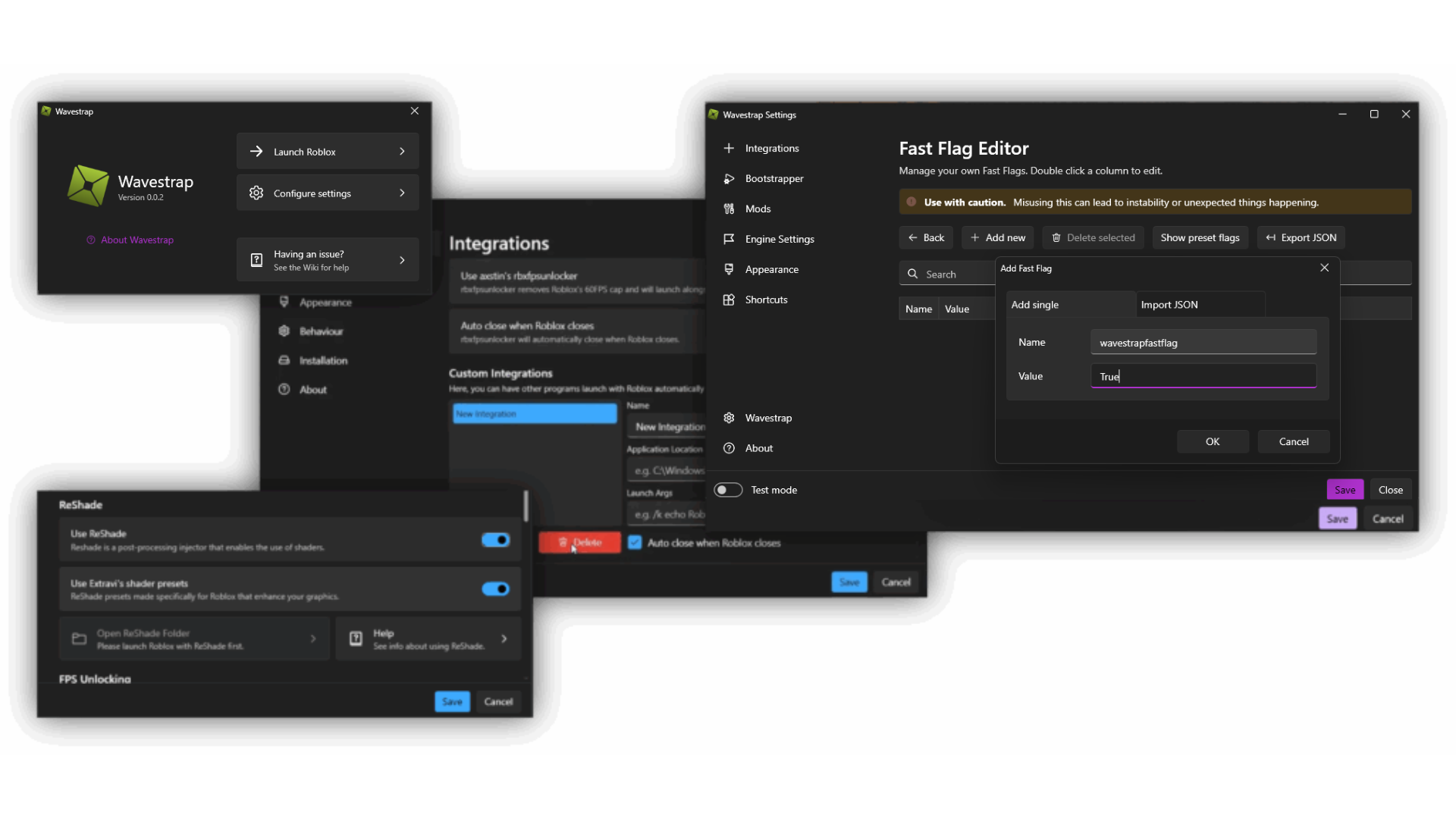The width and height of the screenshot is (1456, 819).
Task: Click the Engine Settings flag icon
Action: (x=729, y=239)
